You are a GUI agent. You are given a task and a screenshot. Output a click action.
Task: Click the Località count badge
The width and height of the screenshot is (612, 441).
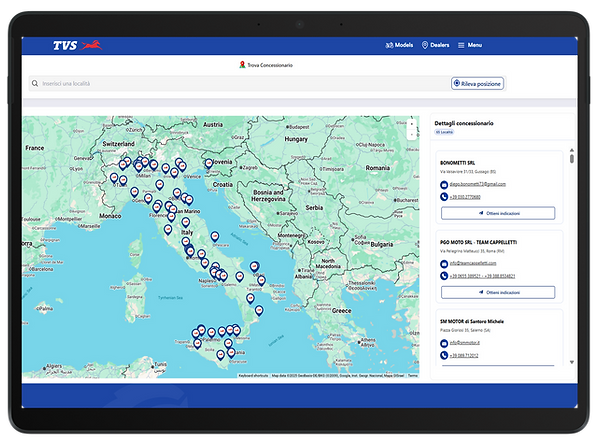444,132
